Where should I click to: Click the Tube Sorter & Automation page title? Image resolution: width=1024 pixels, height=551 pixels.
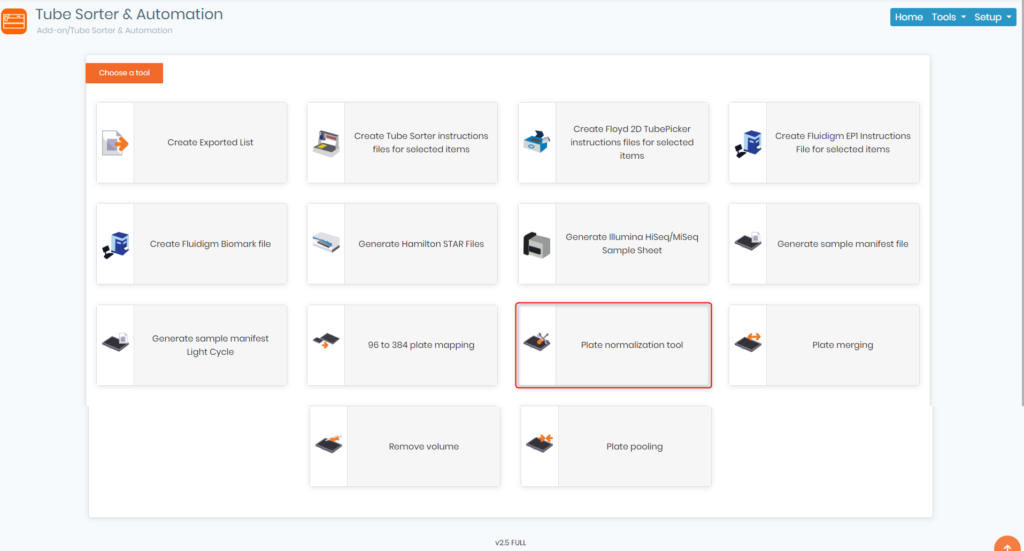coord(129,14)
